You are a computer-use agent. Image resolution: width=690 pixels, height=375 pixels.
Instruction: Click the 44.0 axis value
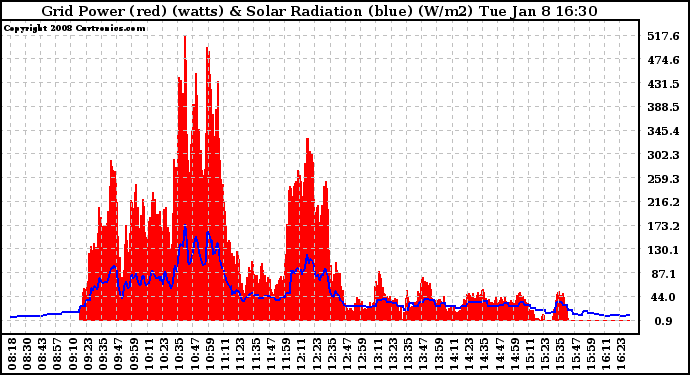[664, 298]
